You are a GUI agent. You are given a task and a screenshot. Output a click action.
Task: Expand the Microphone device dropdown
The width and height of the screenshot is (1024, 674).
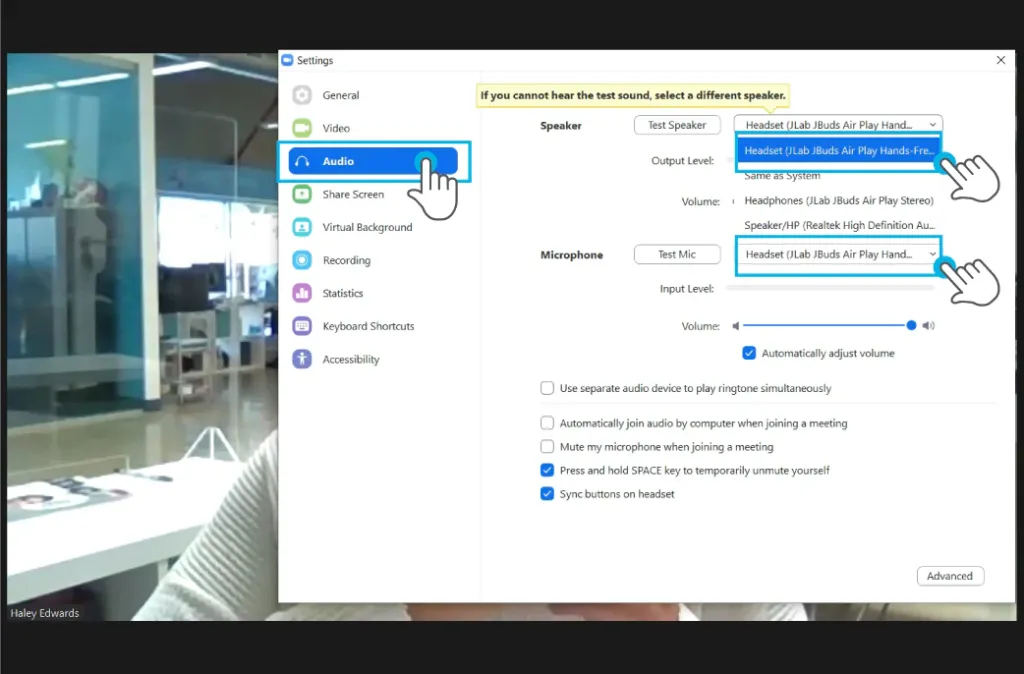click(x=838, y=254)
